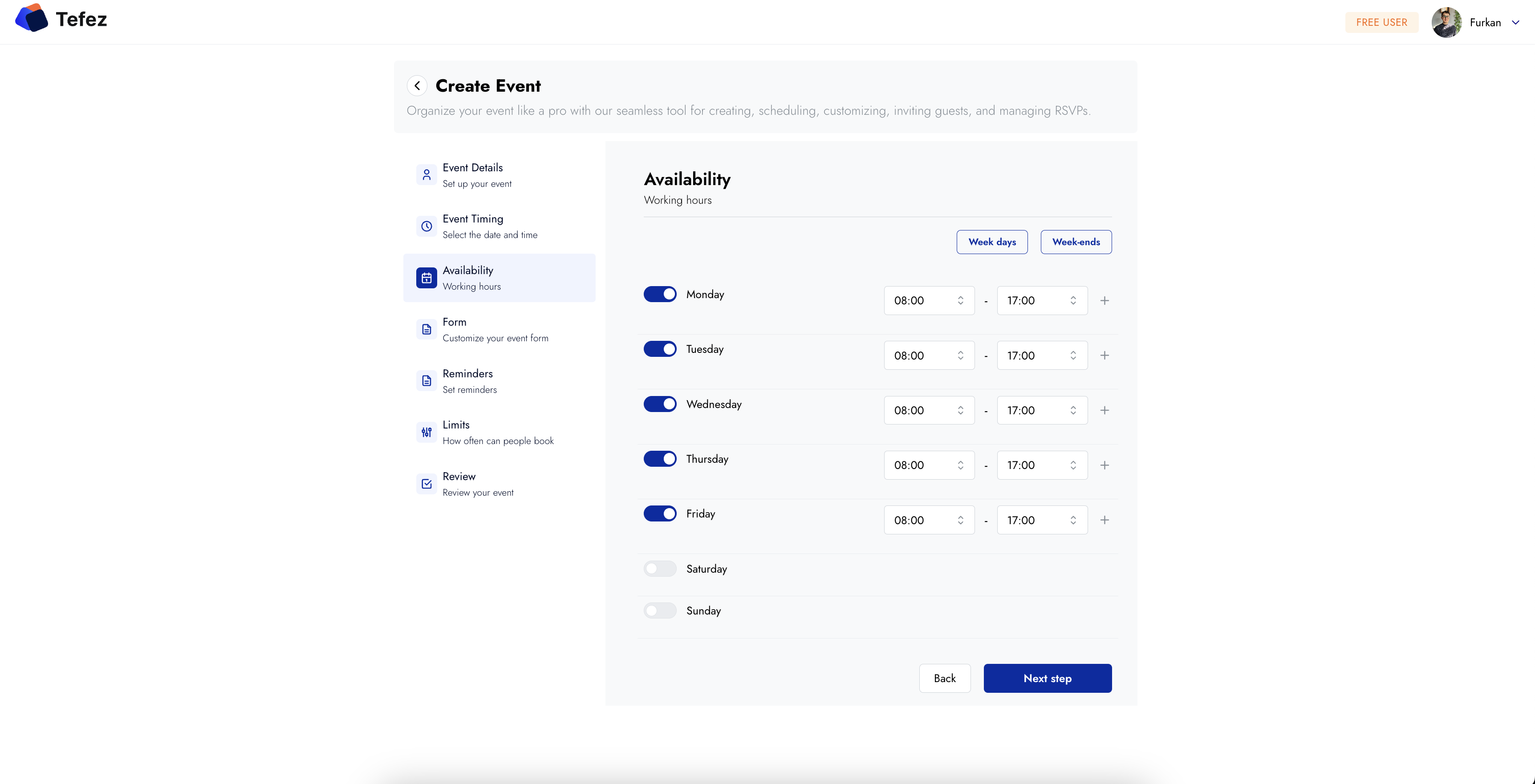Open Thursday end time dropdown

tap(1042, 465)
